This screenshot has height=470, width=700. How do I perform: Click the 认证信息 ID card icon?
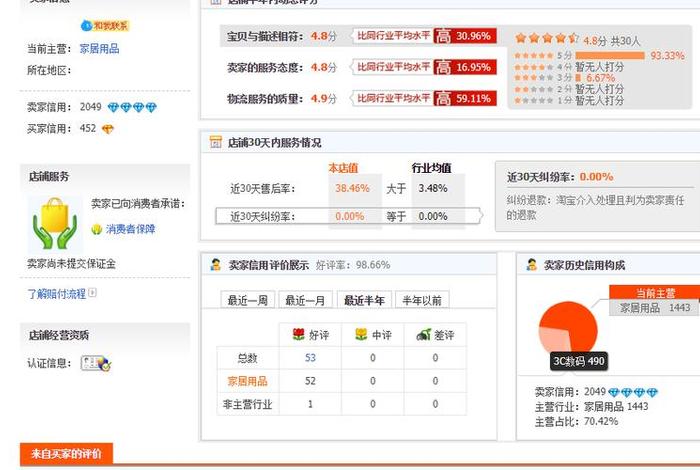click(96, 363)
